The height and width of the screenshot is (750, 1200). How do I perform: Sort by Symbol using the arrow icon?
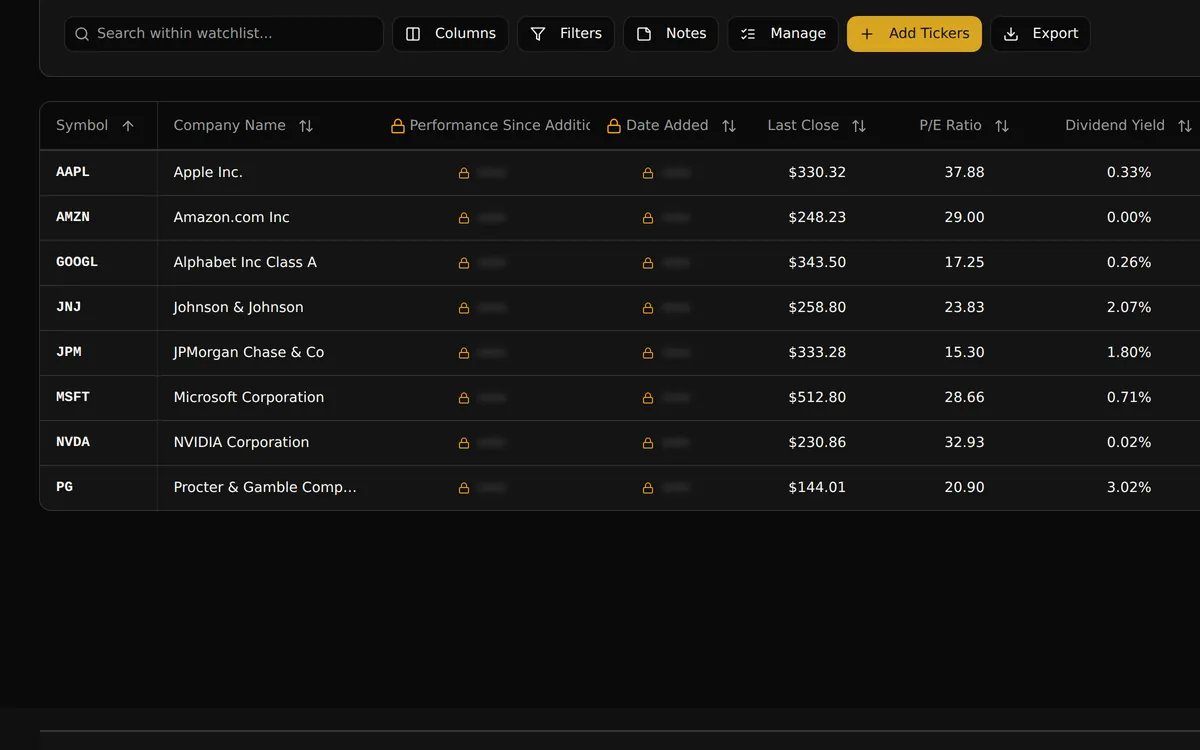[x=128, y=126]
